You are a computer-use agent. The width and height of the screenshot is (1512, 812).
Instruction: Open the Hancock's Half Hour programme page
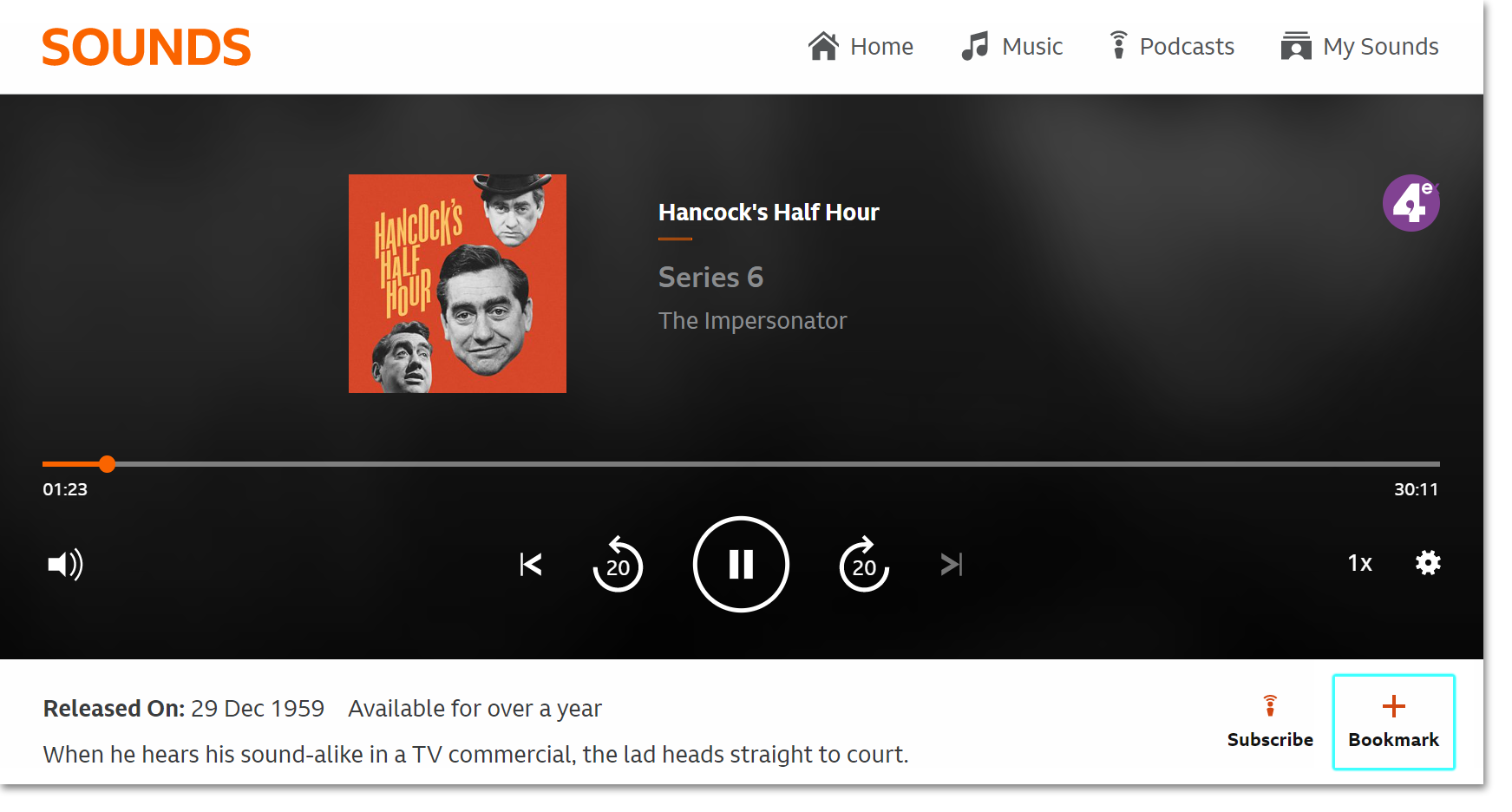click(768, 212)
